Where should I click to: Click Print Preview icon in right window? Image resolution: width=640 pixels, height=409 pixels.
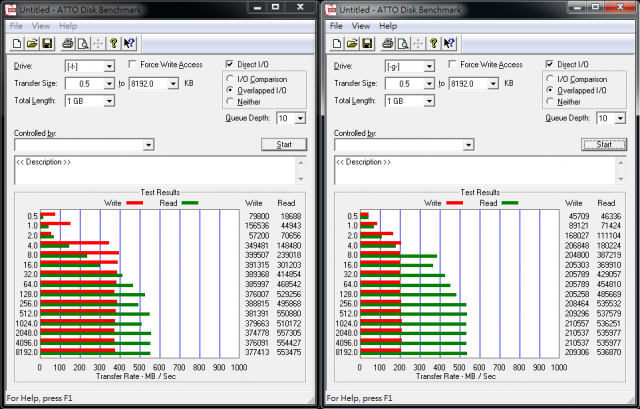(403, 43)
